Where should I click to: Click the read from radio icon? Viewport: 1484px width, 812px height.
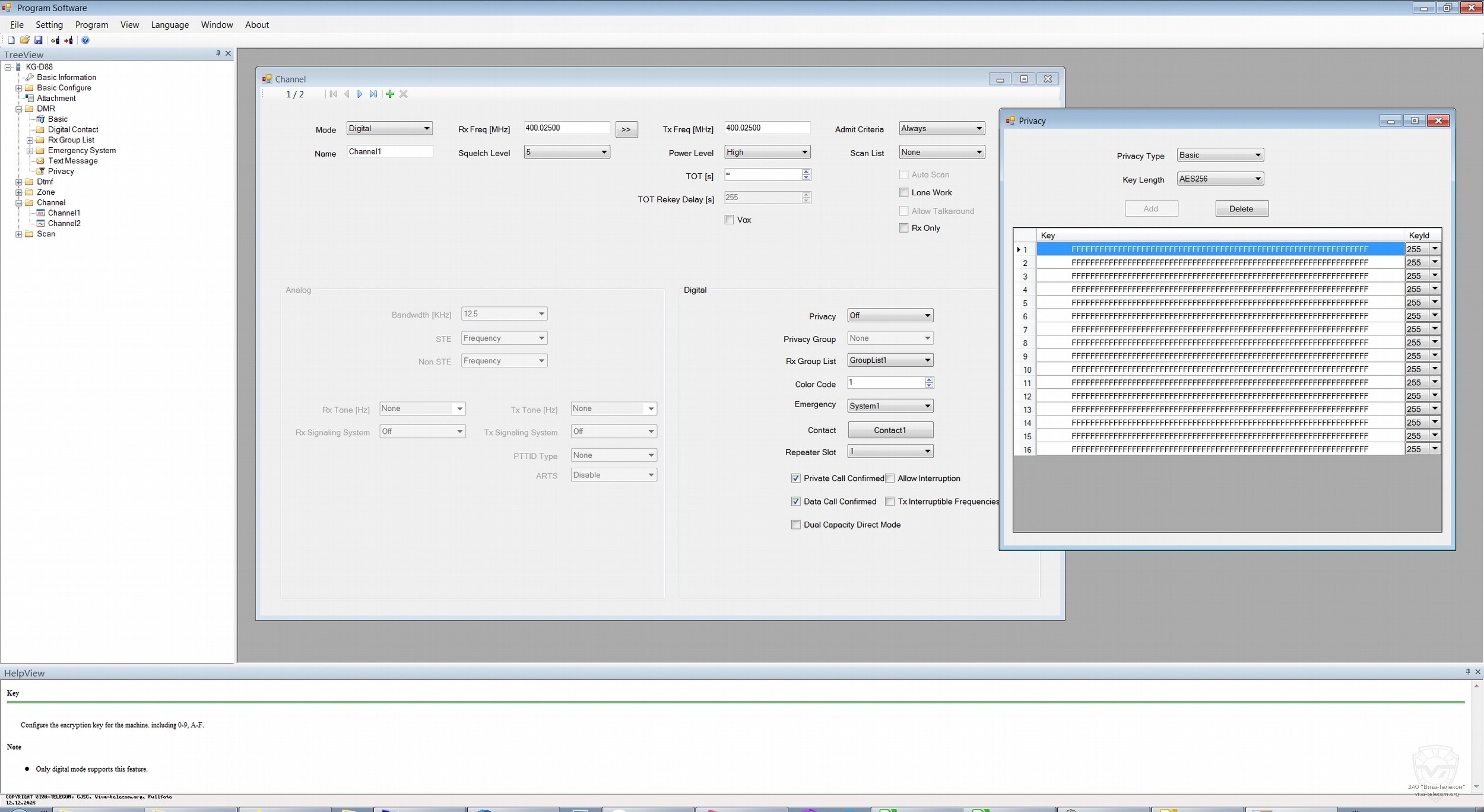click(55, 40)
